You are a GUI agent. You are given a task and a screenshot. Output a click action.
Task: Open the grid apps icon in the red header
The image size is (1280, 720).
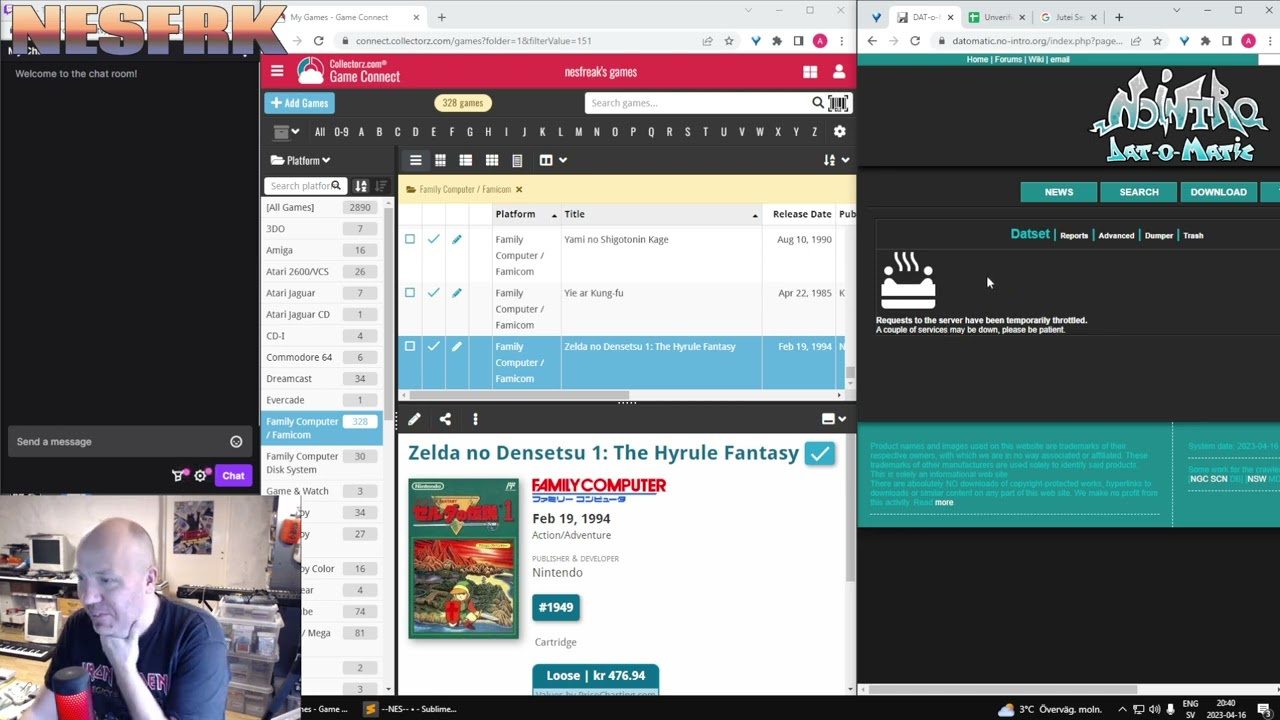[x=810, y=72]
